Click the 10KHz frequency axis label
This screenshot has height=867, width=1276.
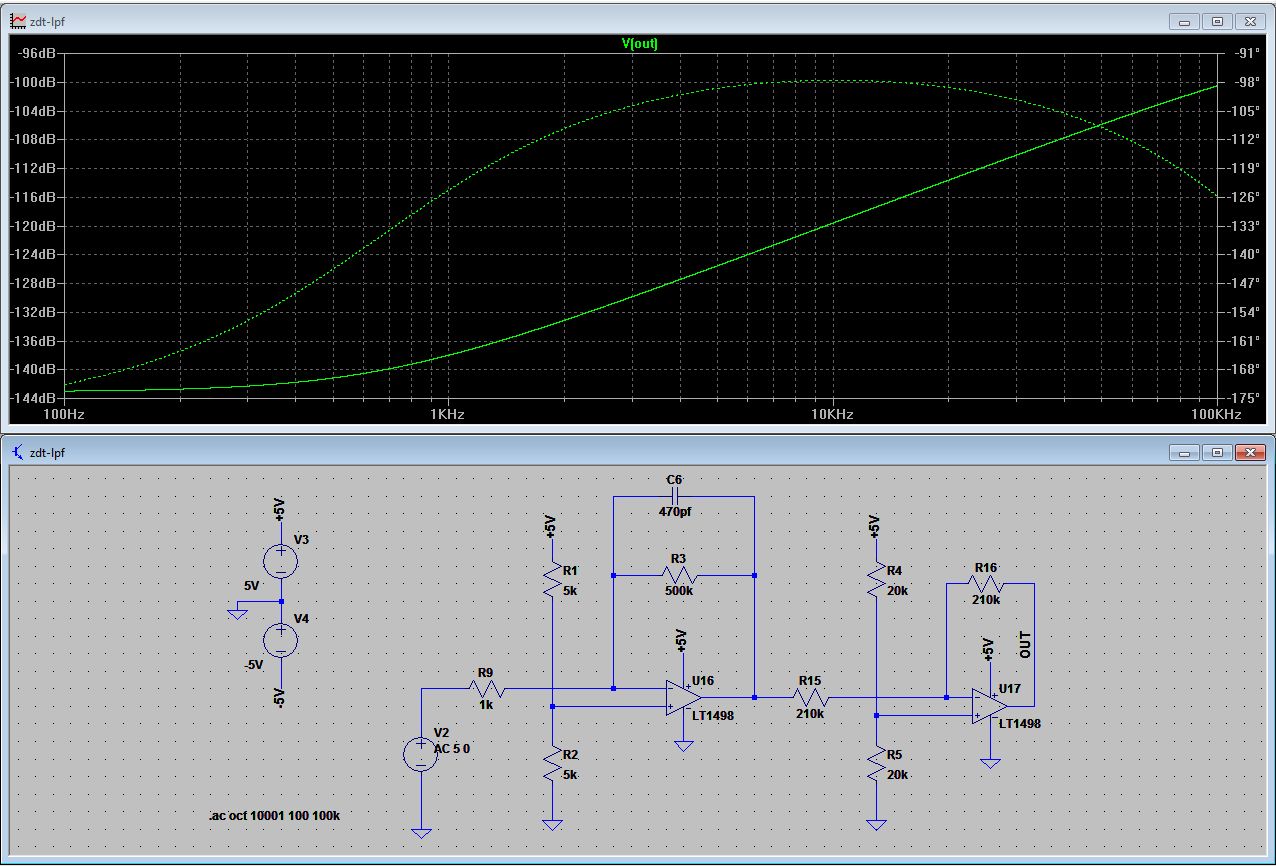831,414
